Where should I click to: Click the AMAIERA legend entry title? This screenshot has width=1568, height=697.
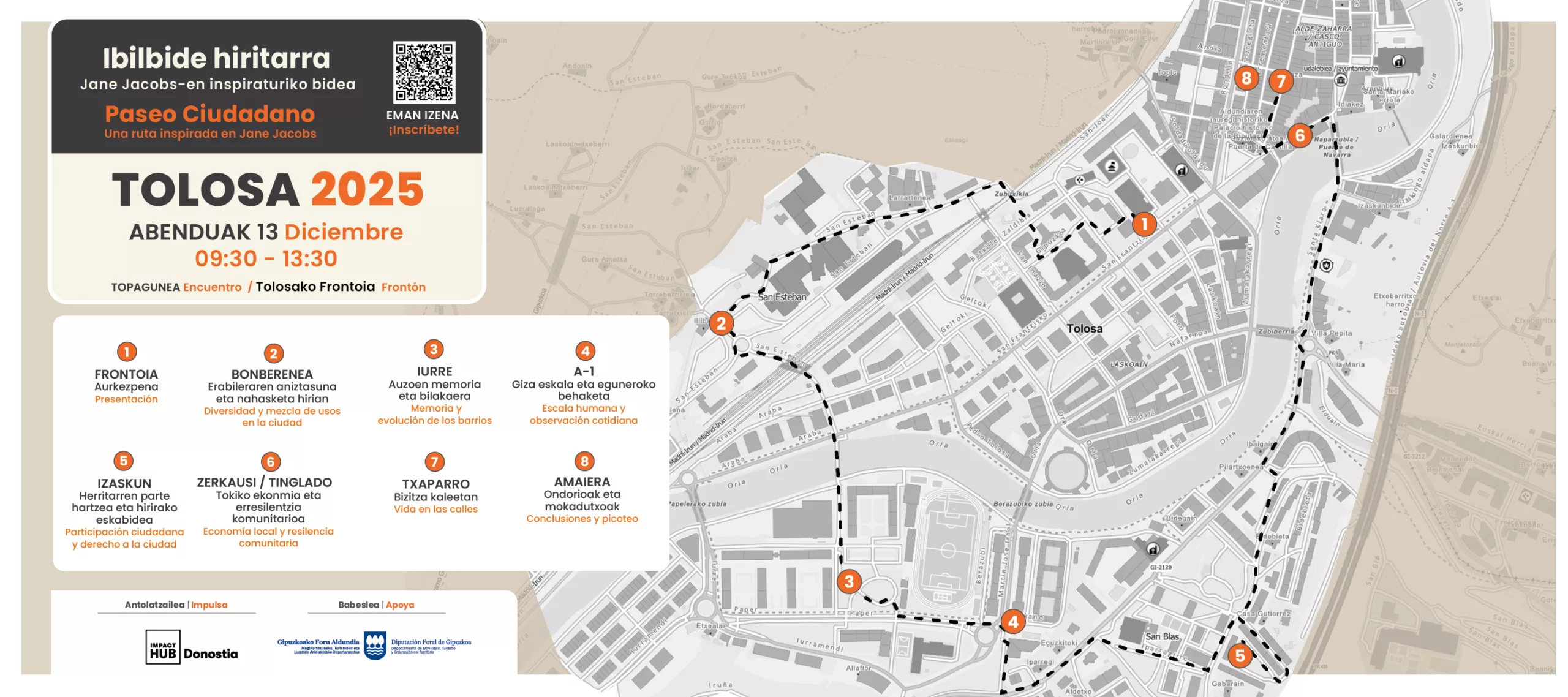[x=581, y=482]
